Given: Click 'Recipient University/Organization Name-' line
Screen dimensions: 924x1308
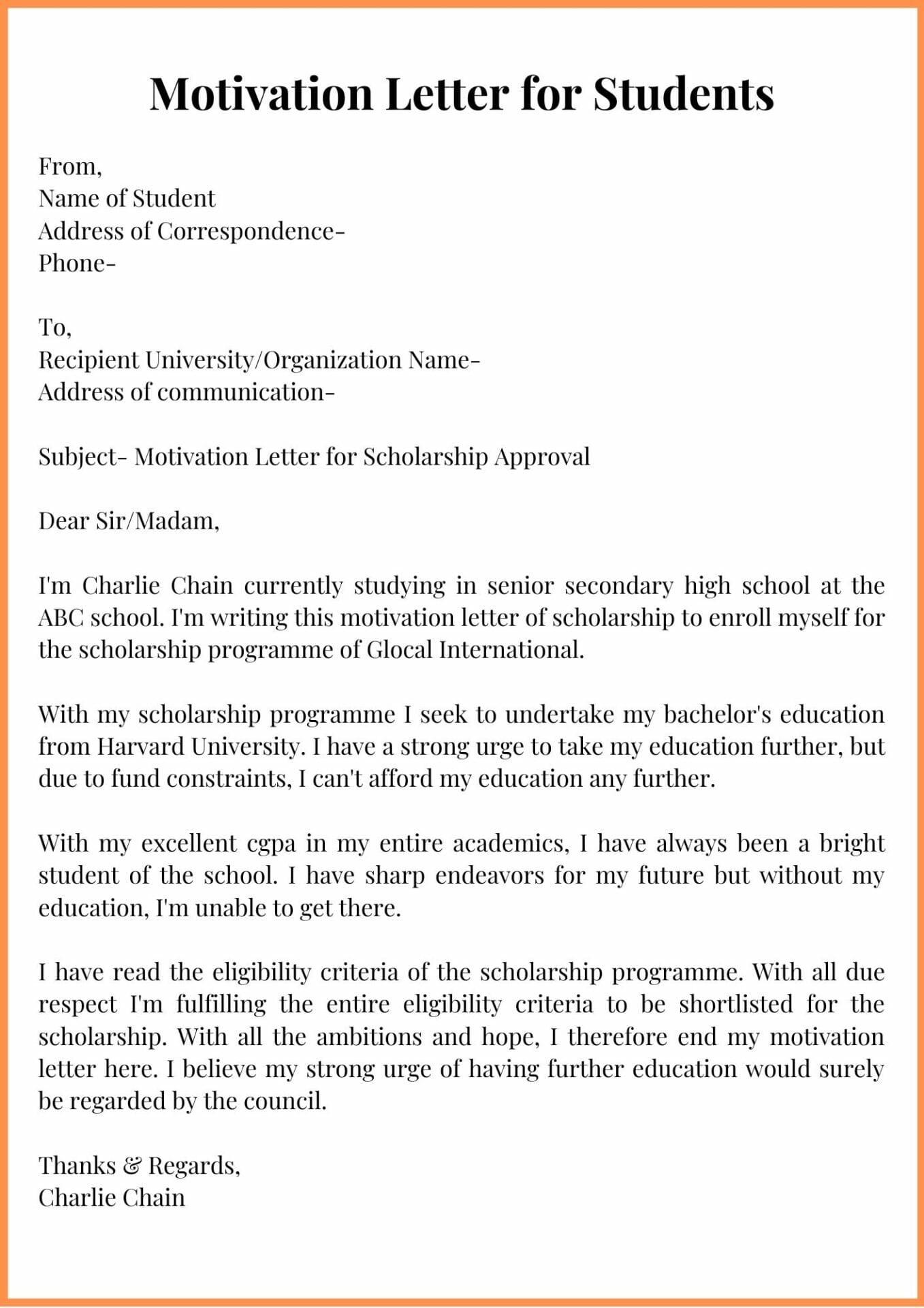Looking at the screenshot, I should pyautogui.click(x=259, y=360).
